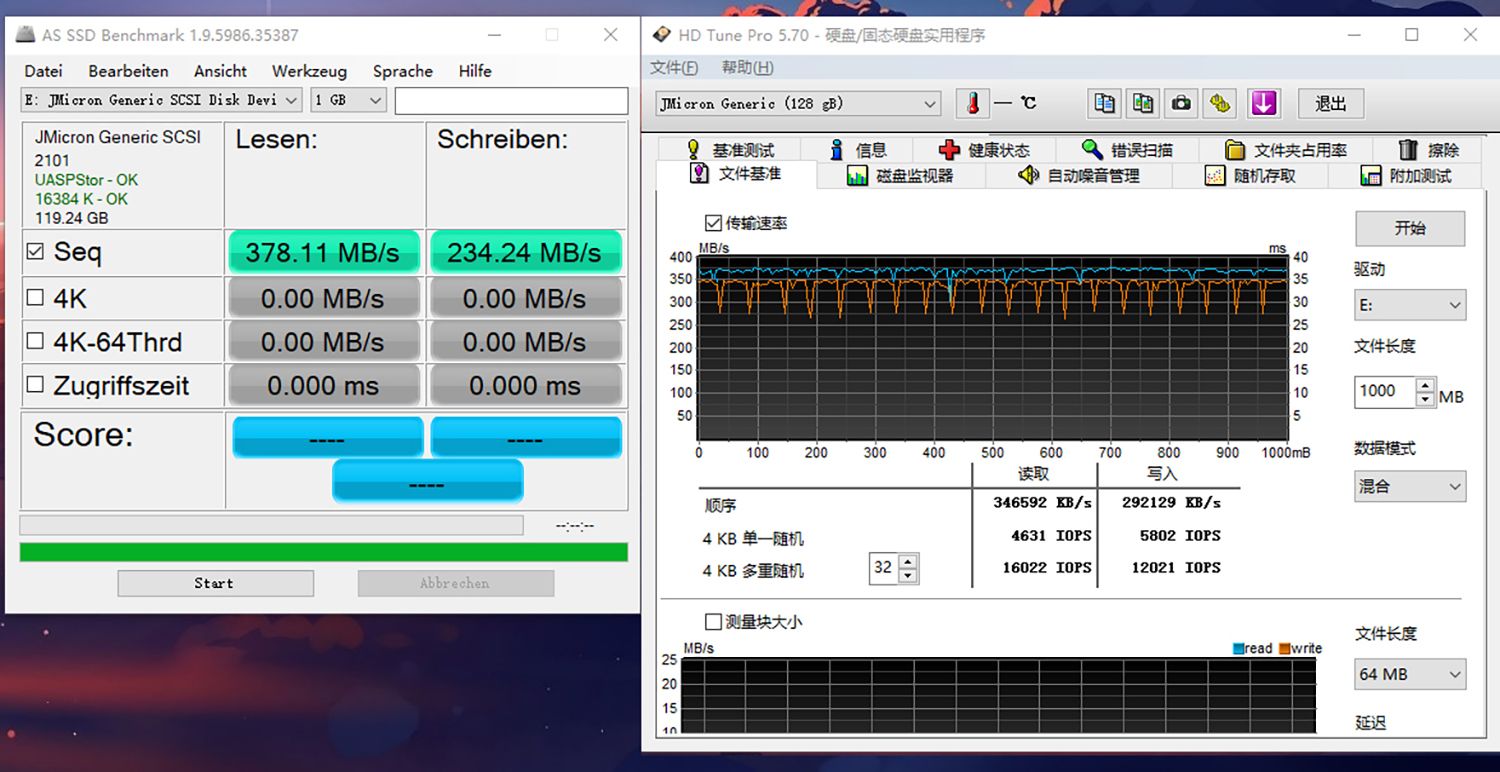Open the 擦除 trash can tab
This screenshot has width=1500, height=772.
click(x=1428, y=150)
